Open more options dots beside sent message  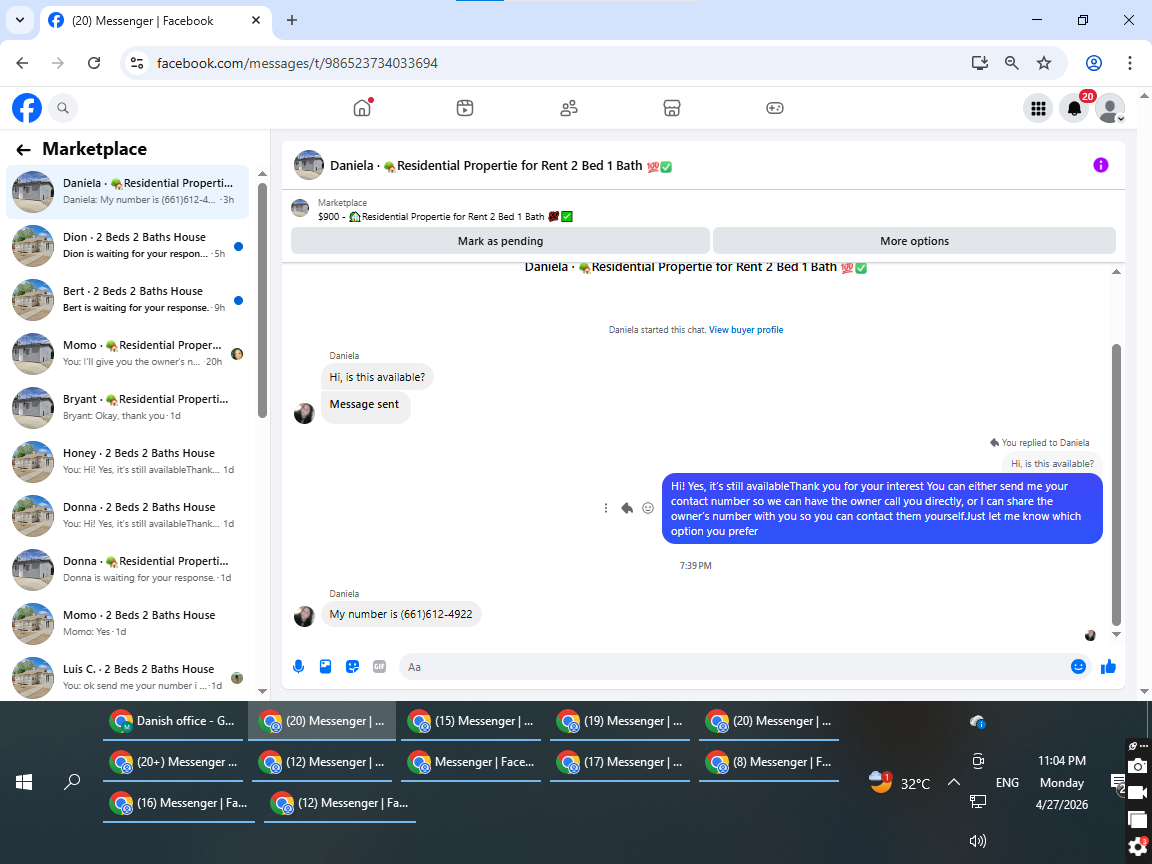(x=605, y=508)
